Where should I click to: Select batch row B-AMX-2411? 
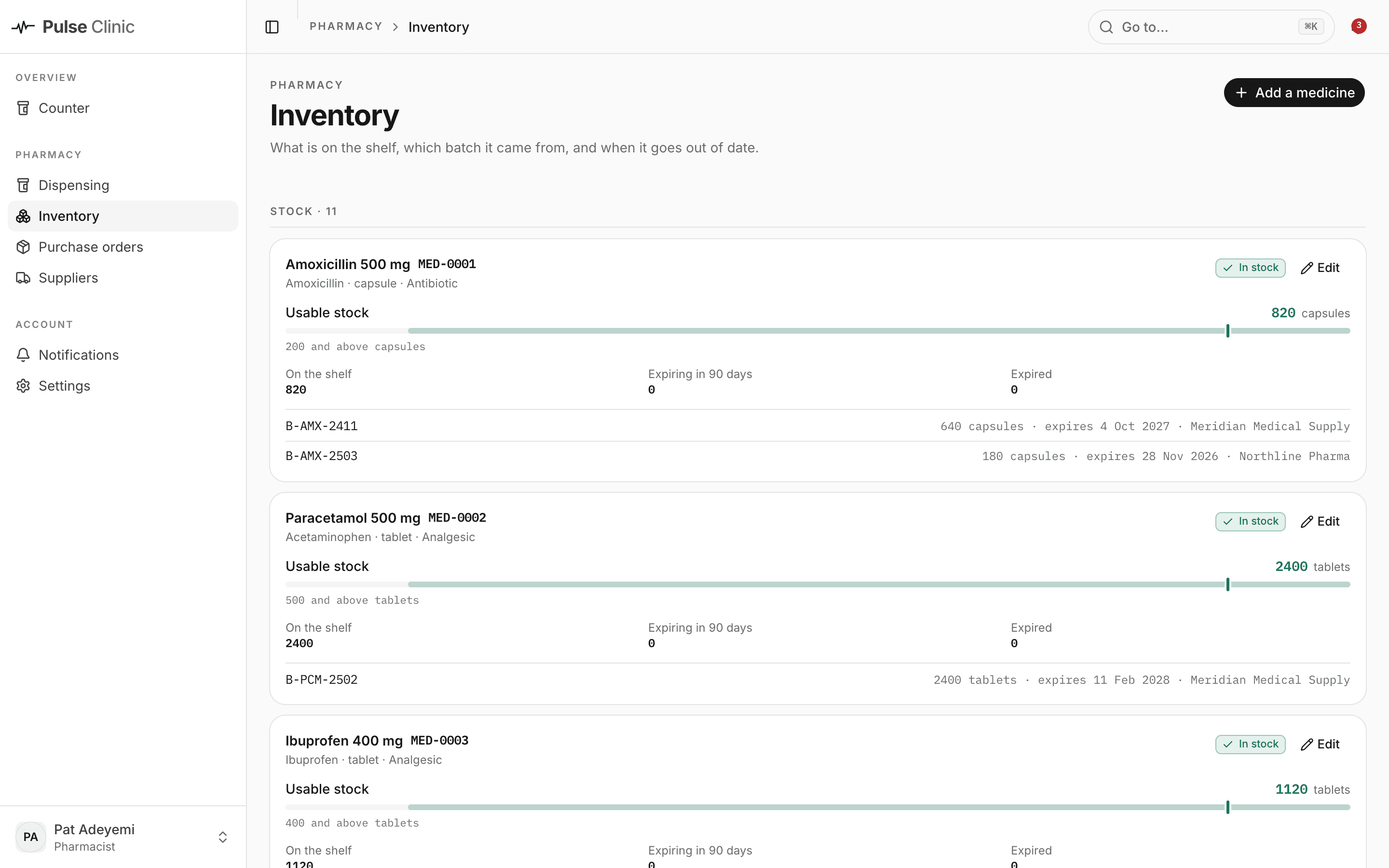pyautogui.click(x=817, y=427)
